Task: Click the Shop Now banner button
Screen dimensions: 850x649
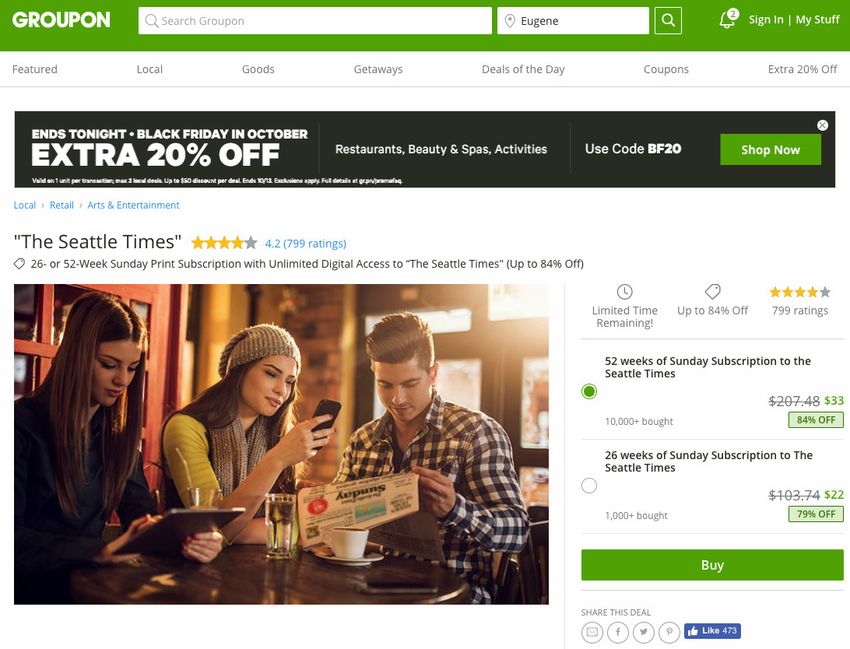Action: tap(770, 150)
